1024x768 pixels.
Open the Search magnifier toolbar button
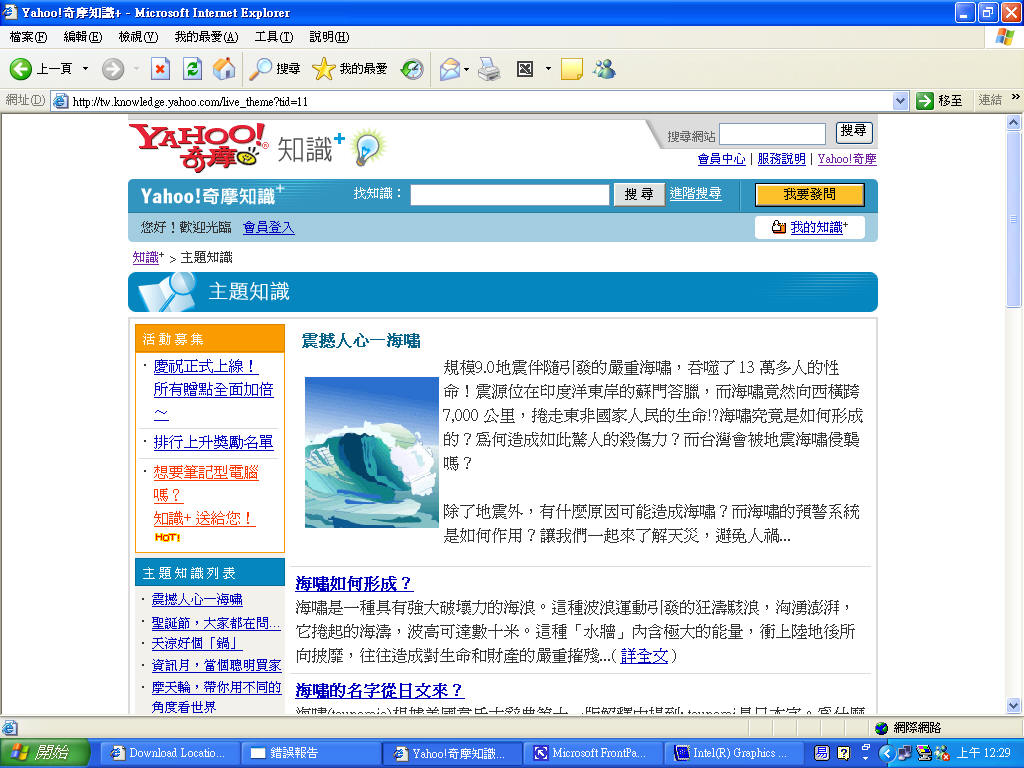point(274,69)
